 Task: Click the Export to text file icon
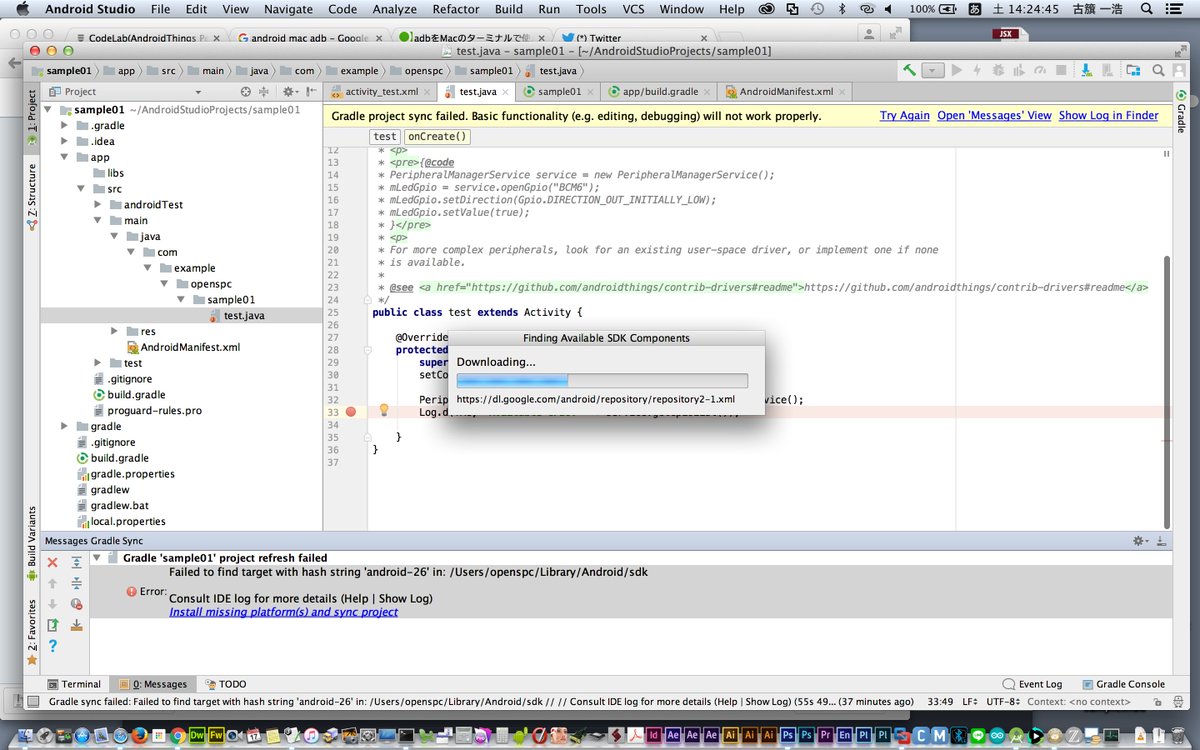(x=53, y=625)
